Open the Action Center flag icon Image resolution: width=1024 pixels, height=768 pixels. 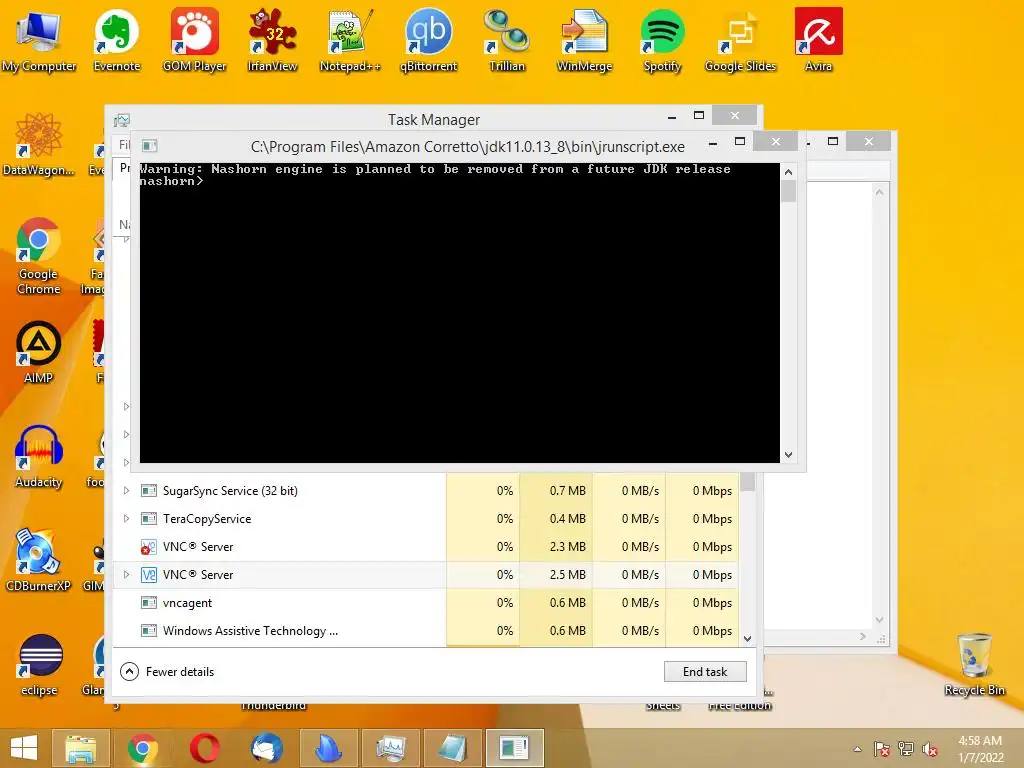click(x=882, y=749)
